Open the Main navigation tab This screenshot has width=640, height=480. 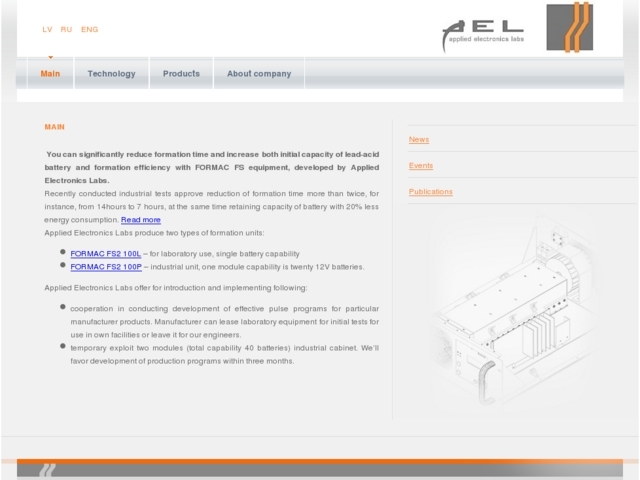point(50,73)
